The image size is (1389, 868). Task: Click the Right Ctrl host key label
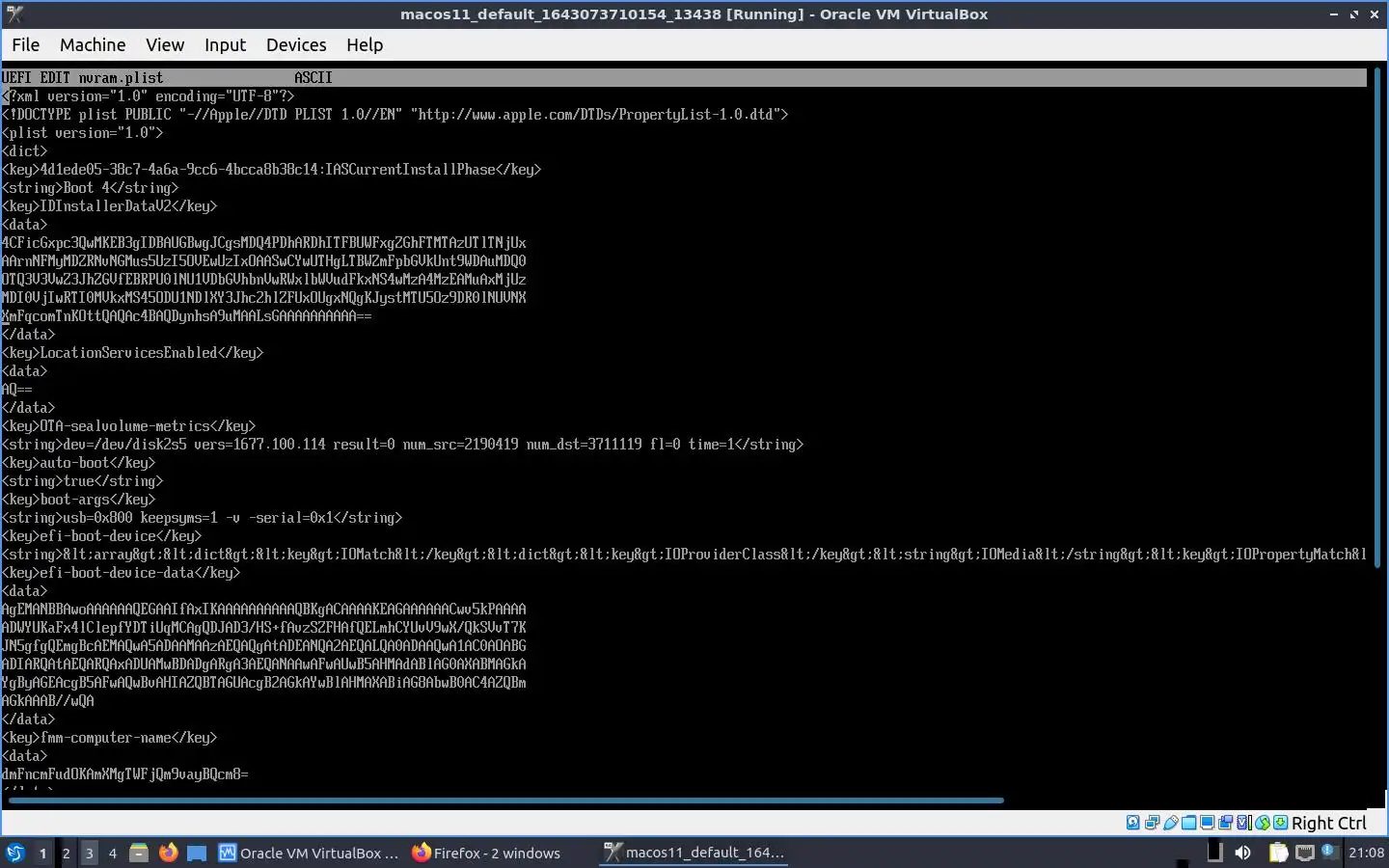point(1329,823)
